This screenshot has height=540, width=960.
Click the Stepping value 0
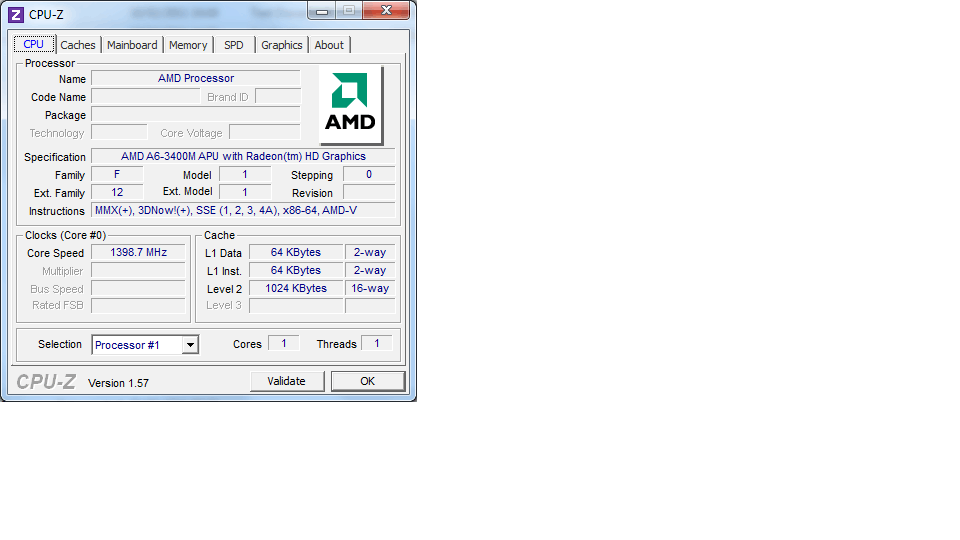(369, 174)
